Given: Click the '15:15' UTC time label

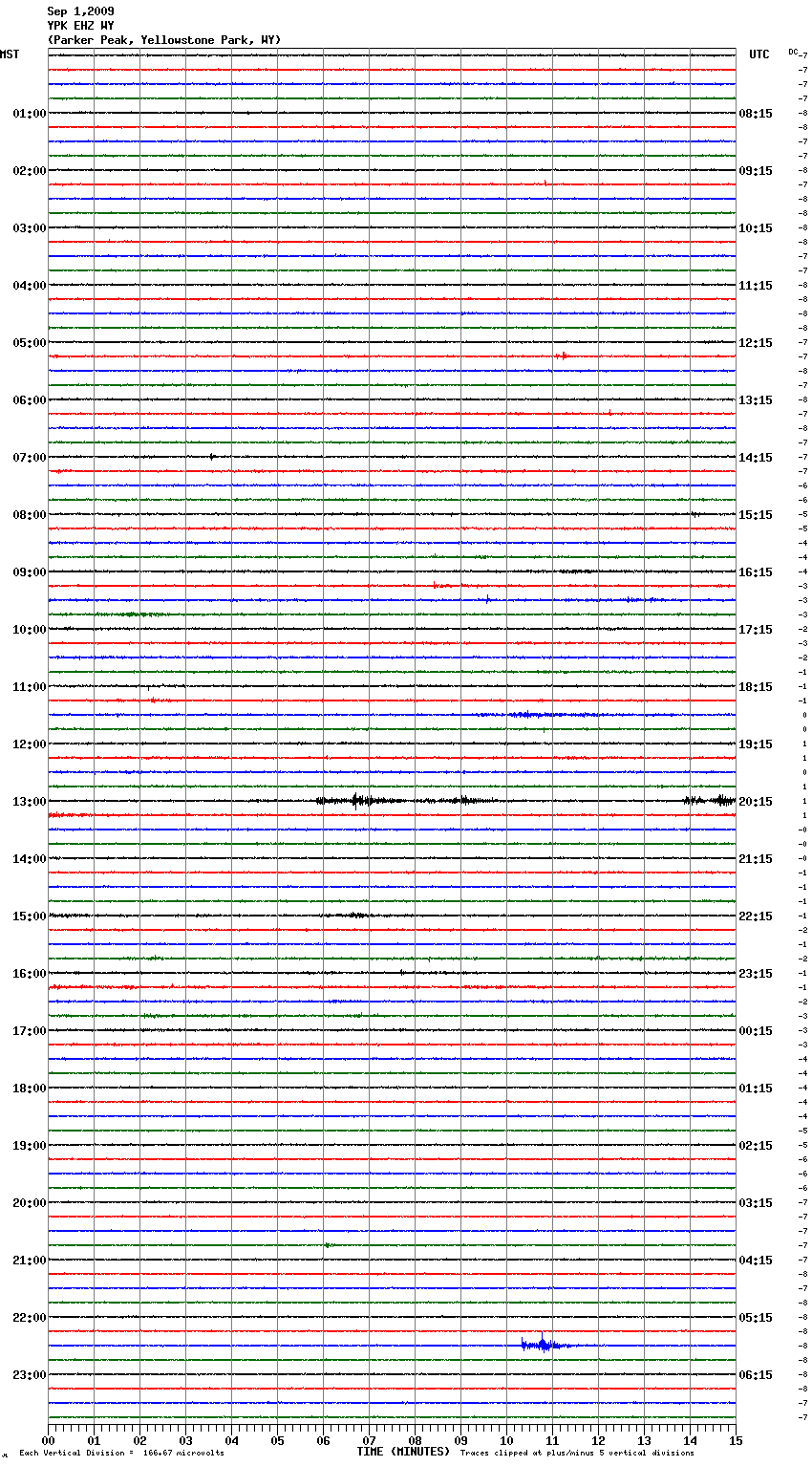Looking at the screenshot, I should click(x=756, y=515).
